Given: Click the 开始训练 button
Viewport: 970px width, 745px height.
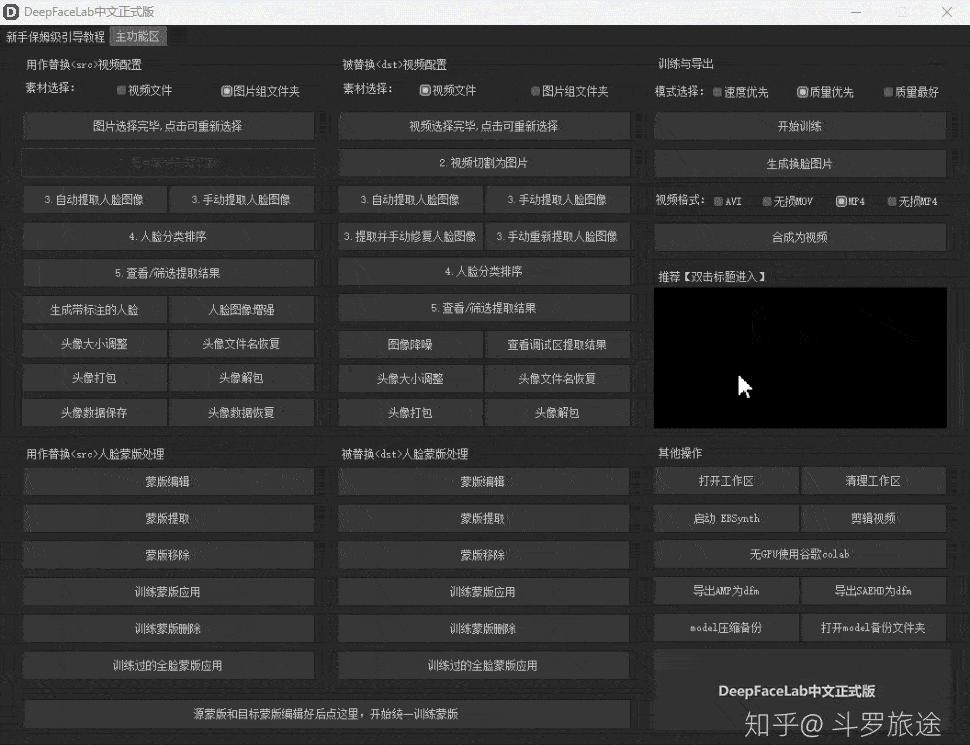Looking at the screenshot, I should [x=800, y=125].
